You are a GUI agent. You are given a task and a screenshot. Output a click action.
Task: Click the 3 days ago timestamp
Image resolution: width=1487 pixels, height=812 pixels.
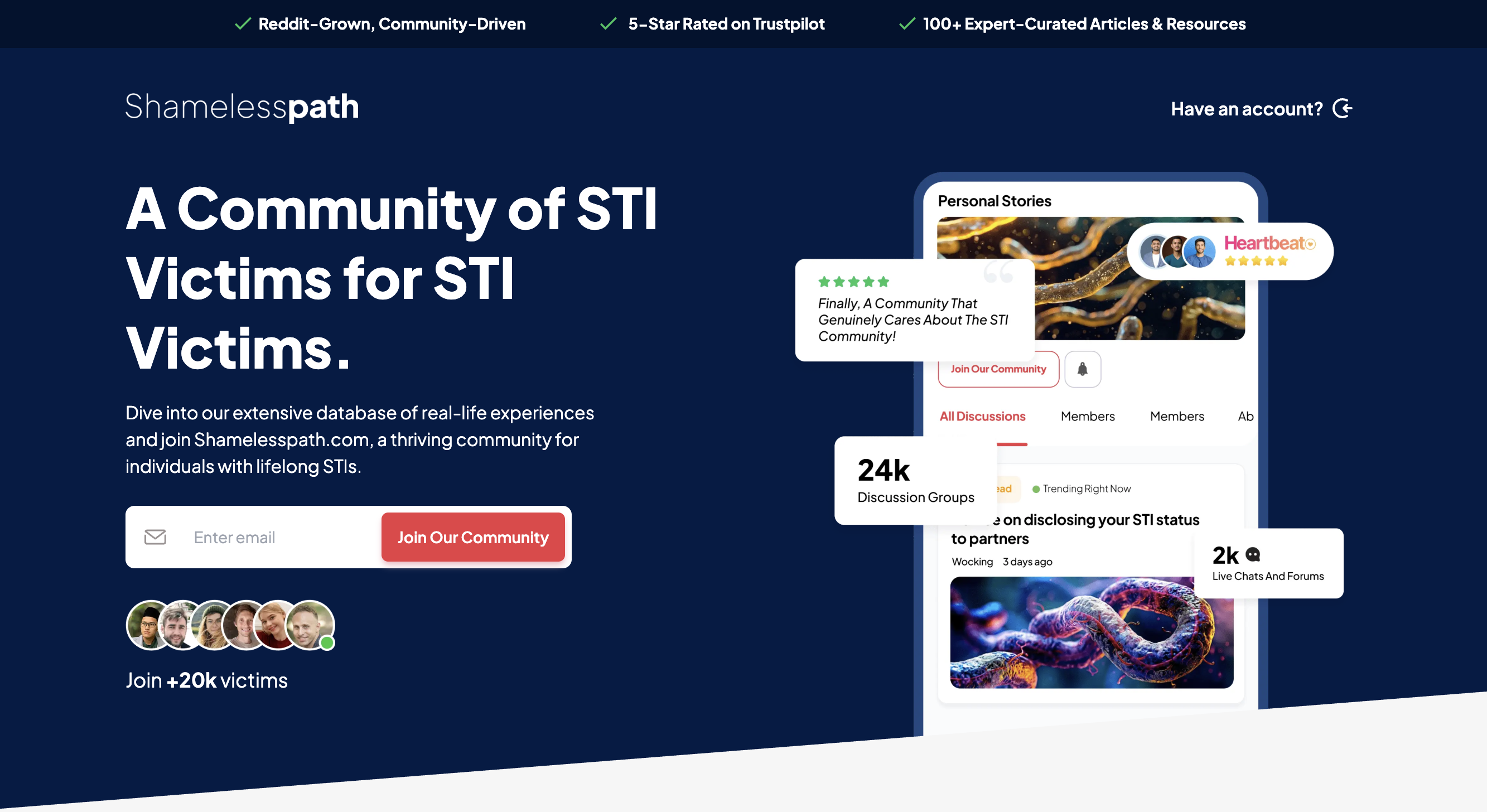pyautogui.click(x=1027, y=562)
